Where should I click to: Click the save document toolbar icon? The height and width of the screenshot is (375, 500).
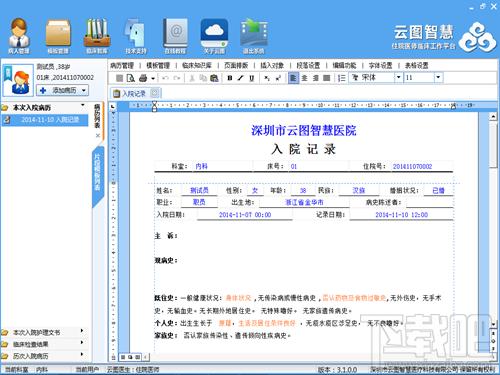[119, 78]
